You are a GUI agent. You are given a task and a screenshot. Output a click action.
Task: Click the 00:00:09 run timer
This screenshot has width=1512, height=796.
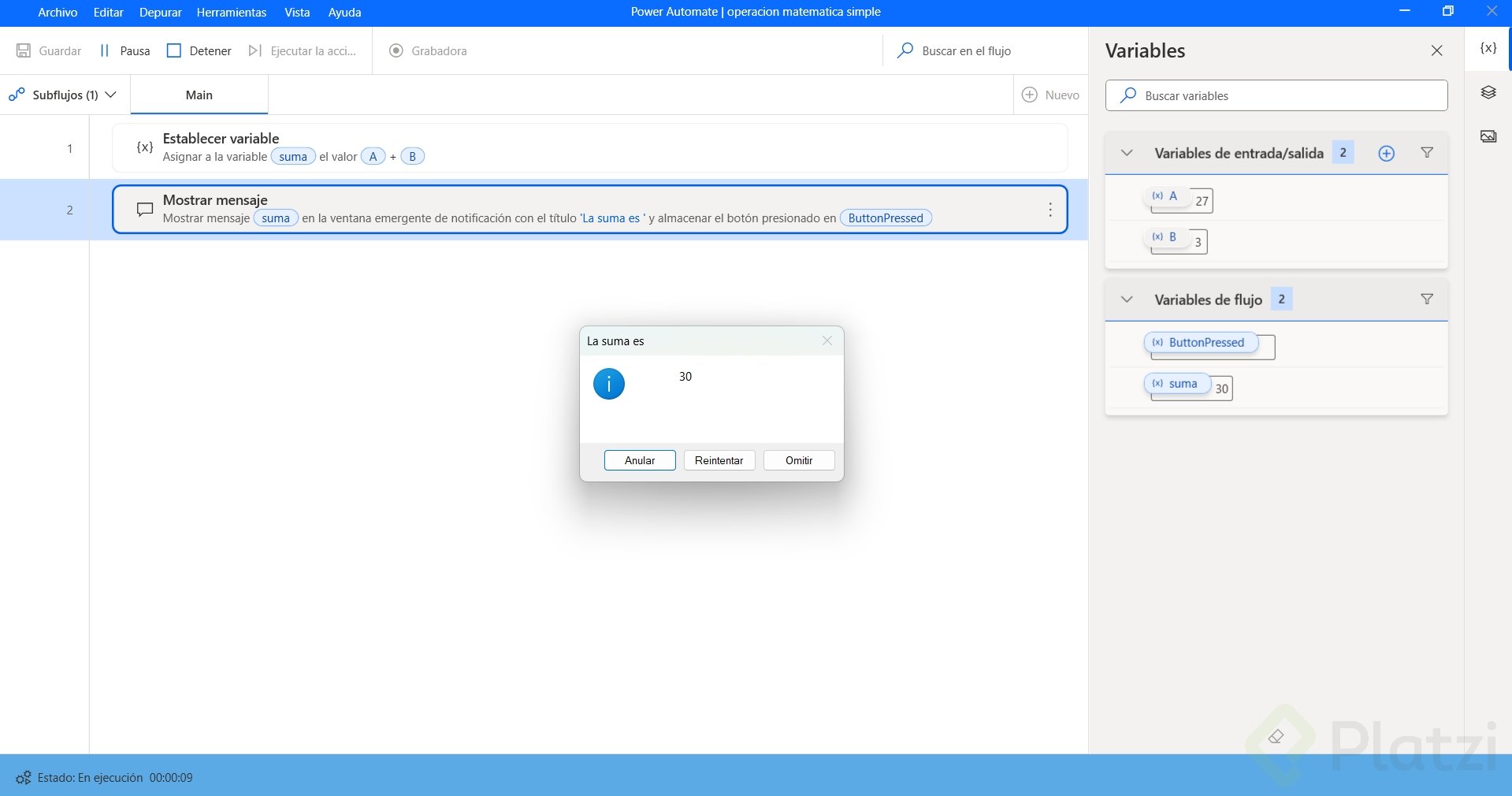[x=171, y=778]
